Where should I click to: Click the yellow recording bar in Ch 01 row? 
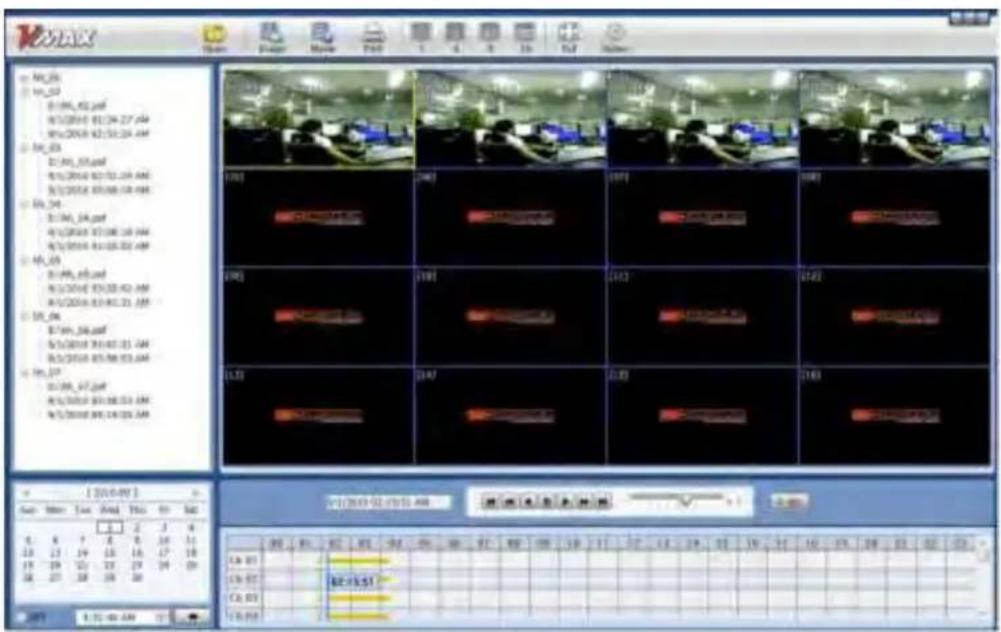pos(358,561)
